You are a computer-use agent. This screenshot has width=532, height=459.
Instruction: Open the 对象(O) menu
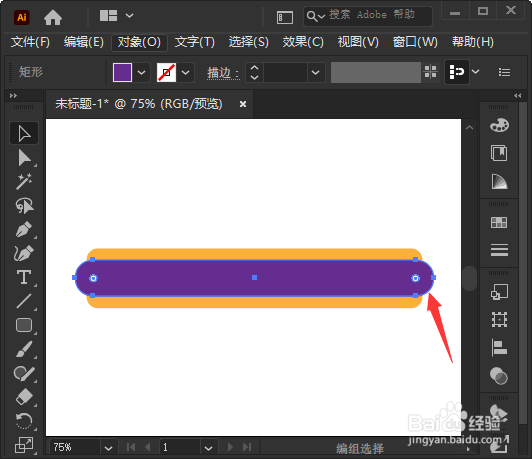(139, 42)
